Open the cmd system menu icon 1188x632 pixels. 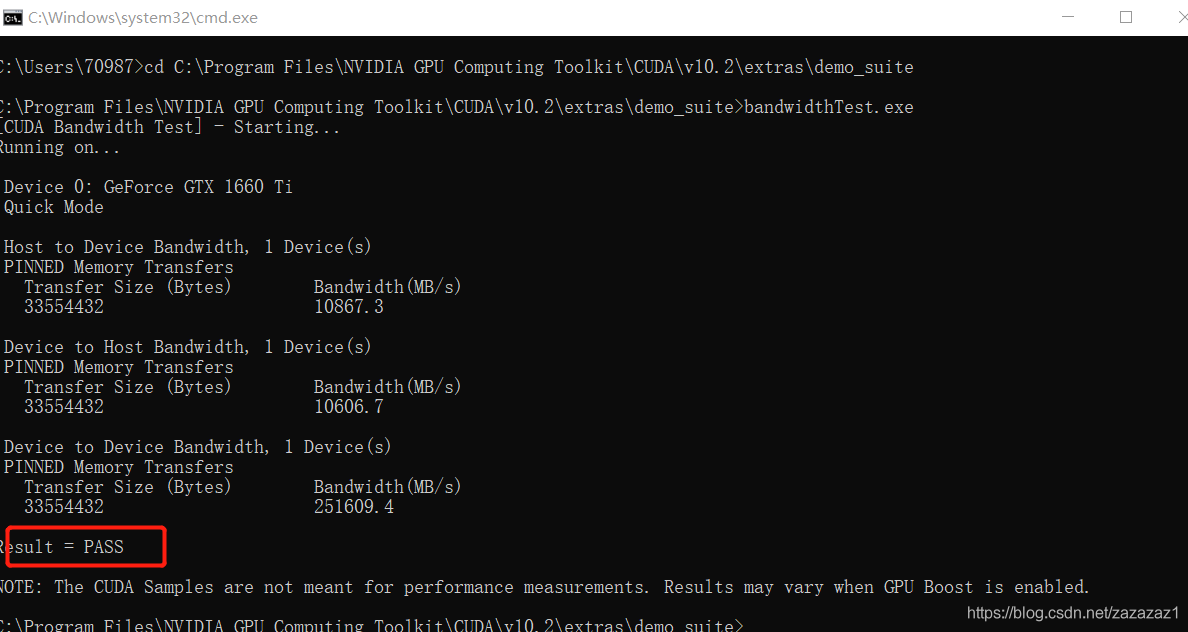tap(13, 17)
